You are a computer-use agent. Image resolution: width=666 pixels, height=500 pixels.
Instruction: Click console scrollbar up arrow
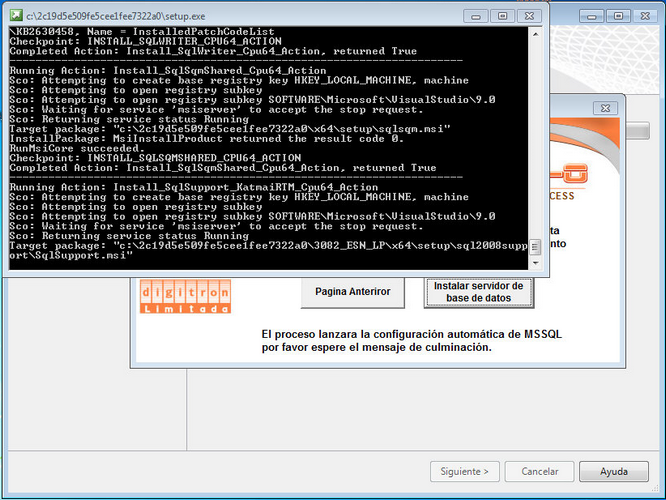535,34
